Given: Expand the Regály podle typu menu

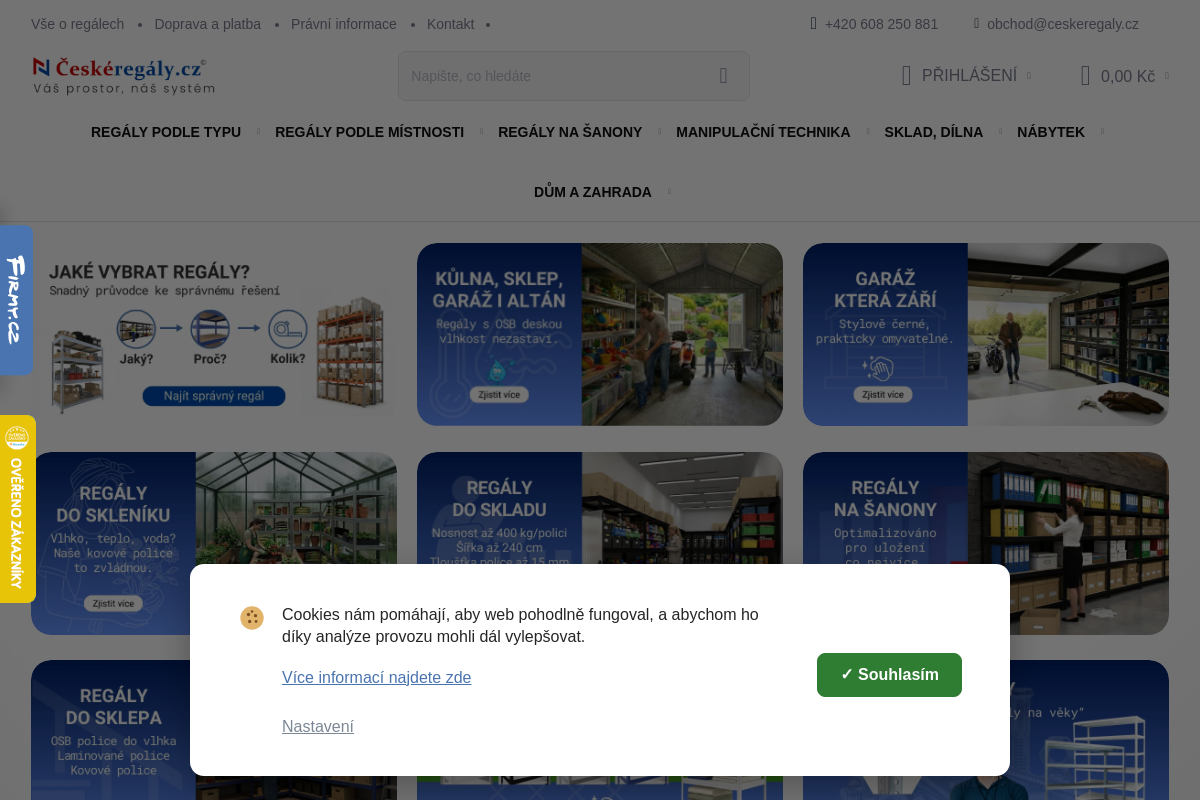Looking at the screenshot, I should pos(166,132).
